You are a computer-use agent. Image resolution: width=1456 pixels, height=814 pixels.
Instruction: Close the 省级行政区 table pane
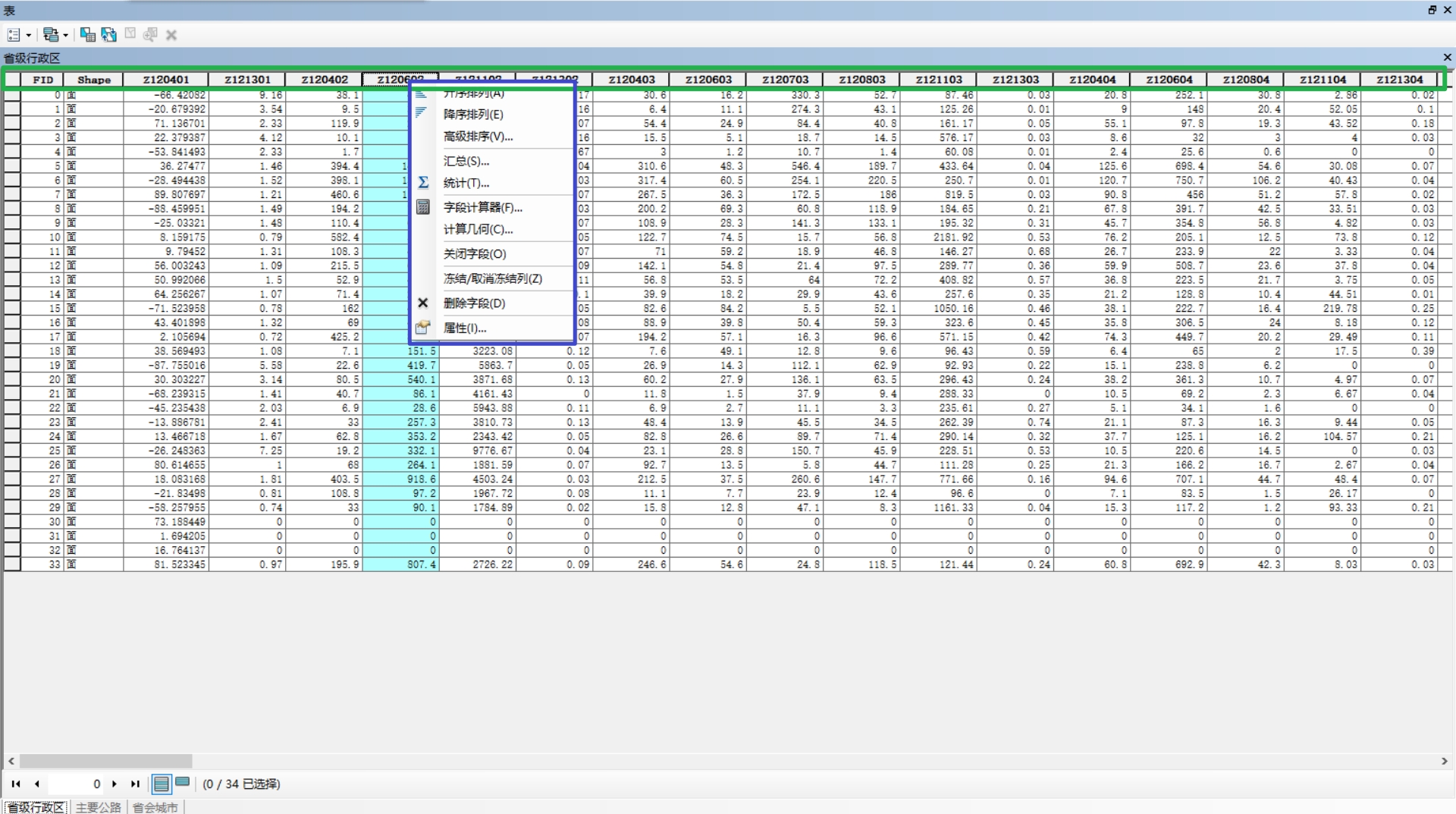tap(1447, 58)
